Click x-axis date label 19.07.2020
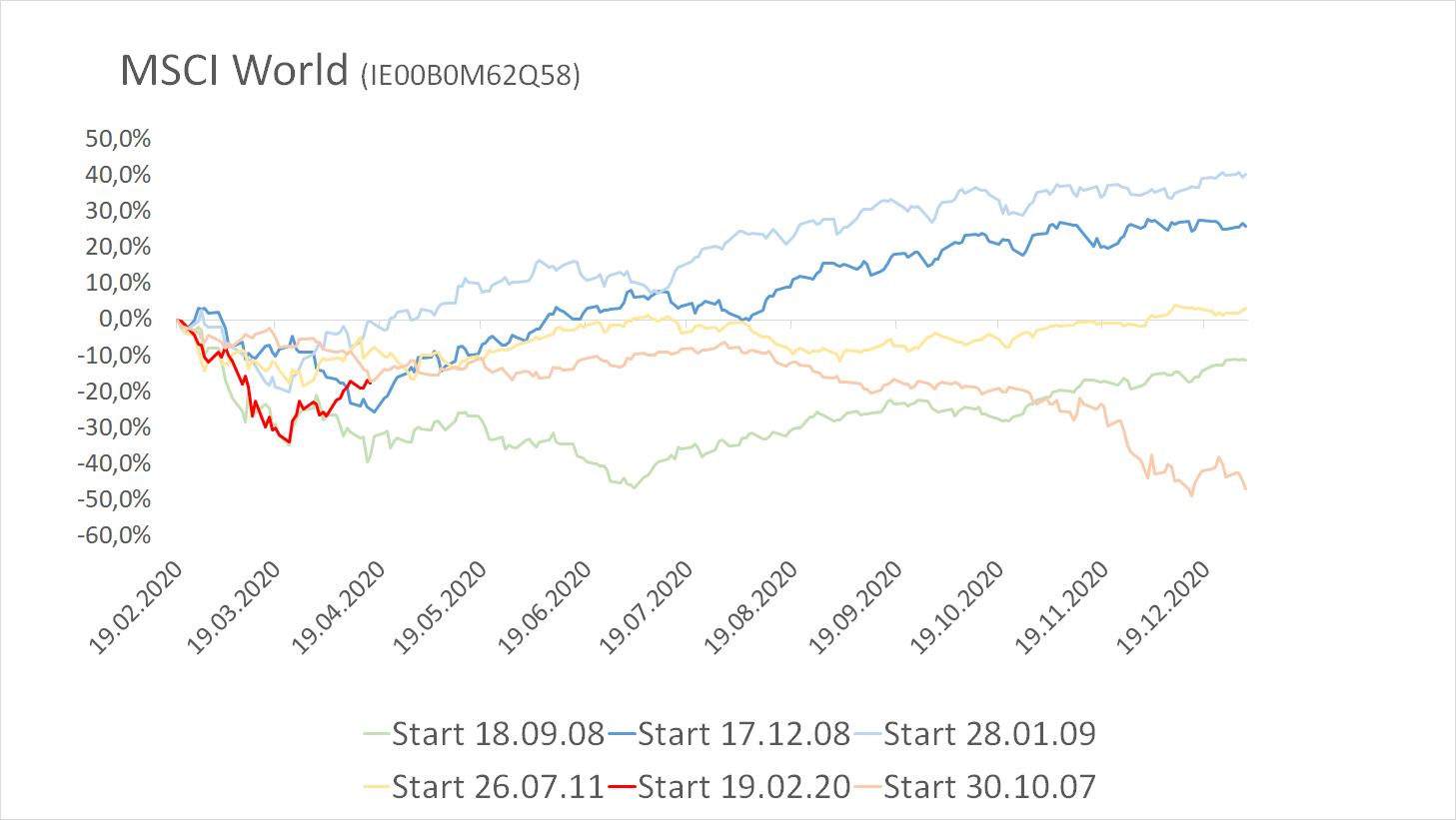This screenshot has height=820, width=1456. tap(648, 607)
